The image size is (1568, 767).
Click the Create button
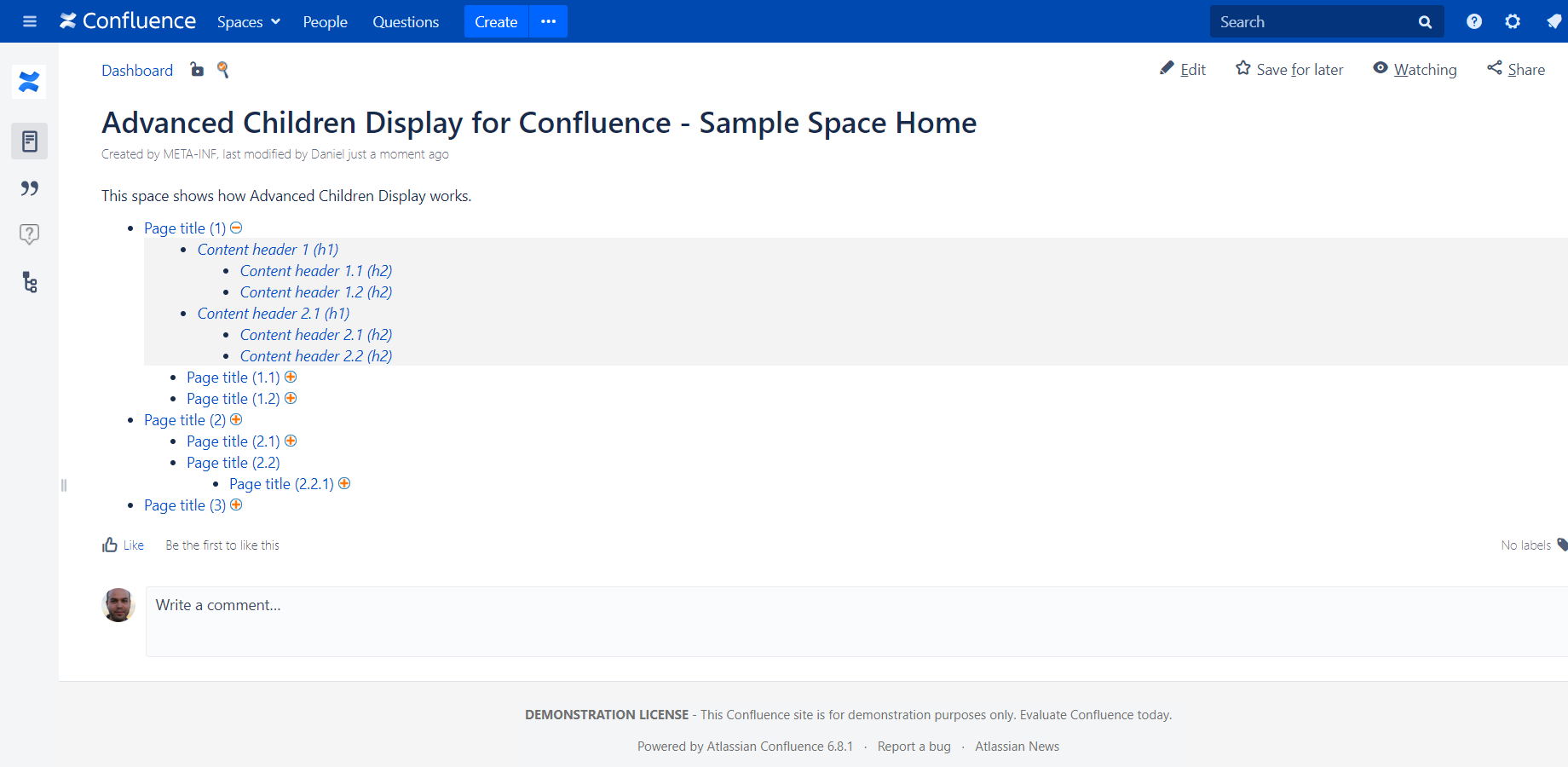point(495,21)
